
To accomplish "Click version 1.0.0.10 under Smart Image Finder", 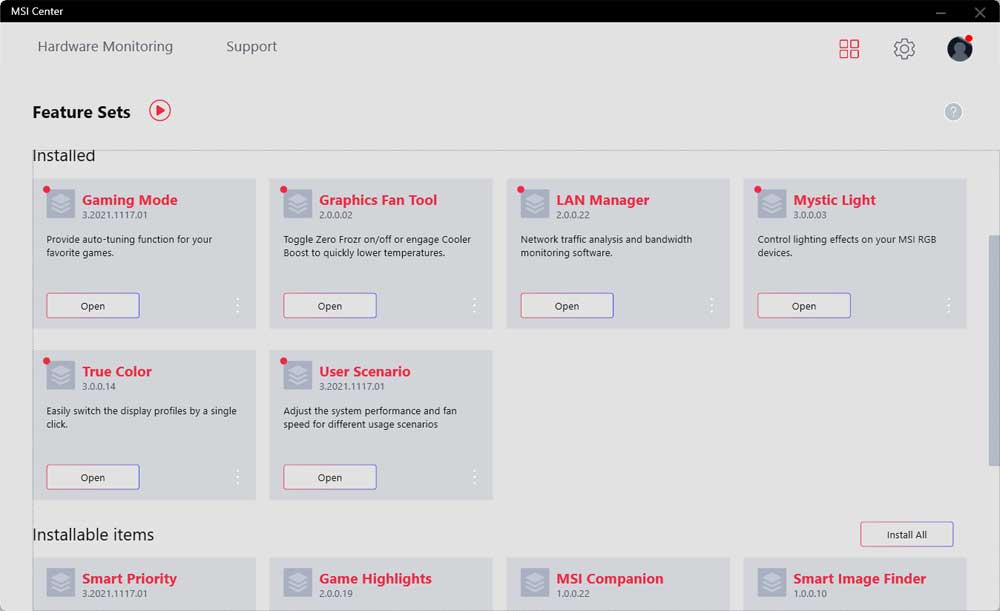I will (x=810, y=593).
